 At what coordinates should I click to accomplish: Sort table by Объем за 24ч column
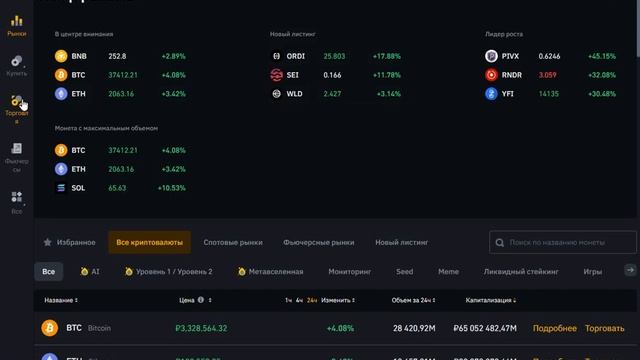(413, 300)
